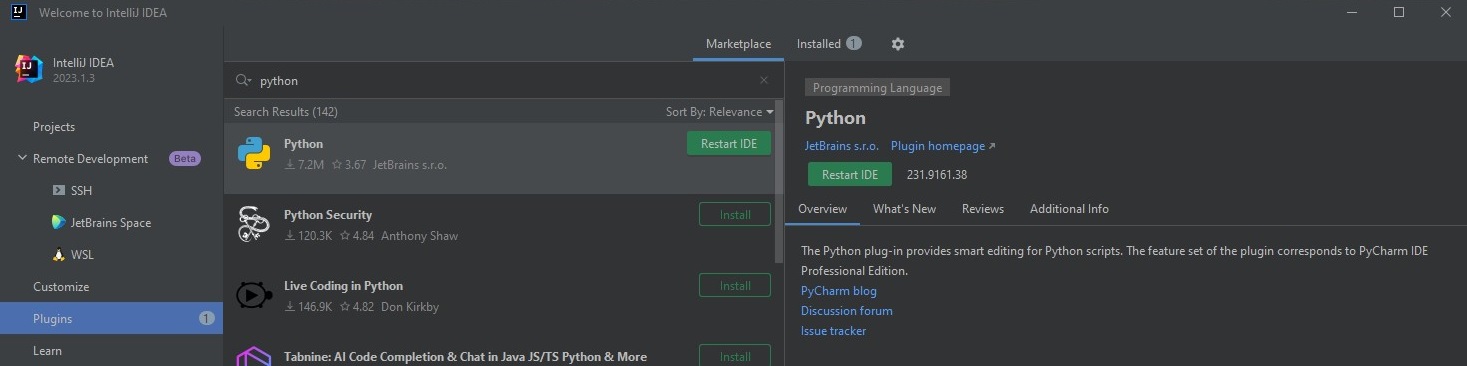Click the Beta badge beside Remote Development
This screenshot has height=366, width=1467.
point(185,158)
